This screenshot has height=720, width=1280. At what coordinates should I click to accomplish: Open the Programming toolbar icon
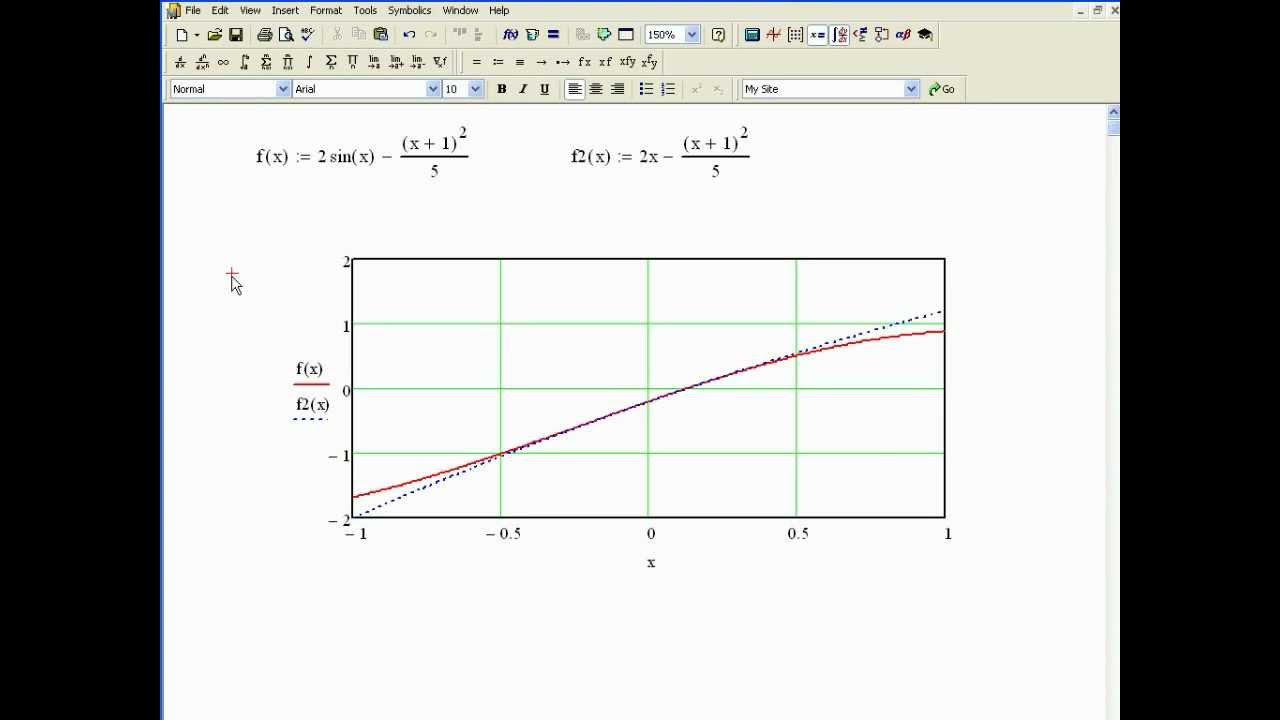(882, 35)
